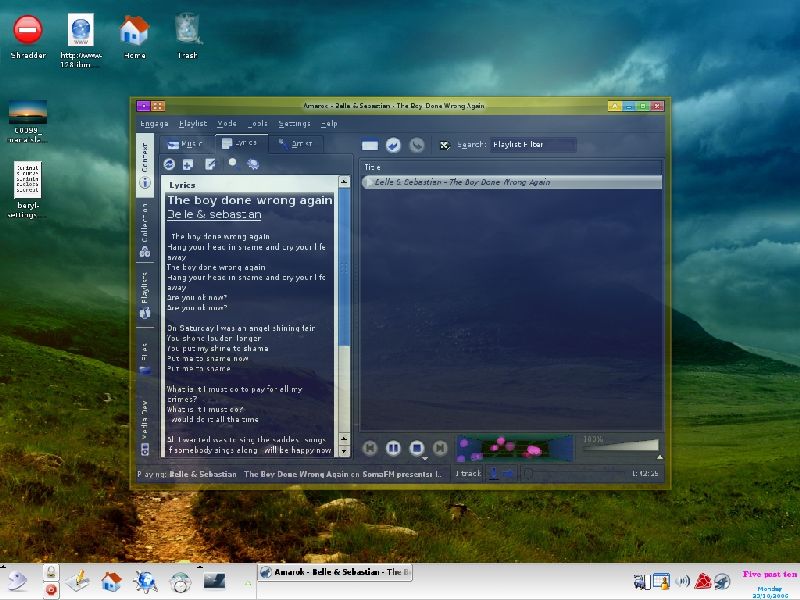Click the up arrow atop the lyrics scrollbar

344,182
